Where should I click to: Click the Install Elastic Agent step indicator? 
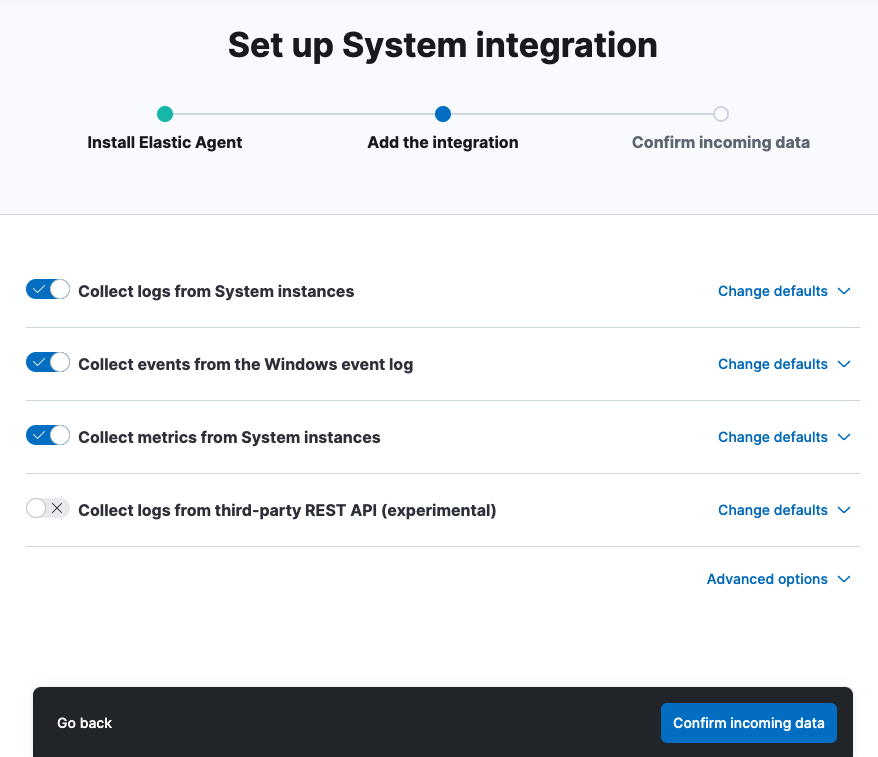pyautogui.click(x=164, y=114)
